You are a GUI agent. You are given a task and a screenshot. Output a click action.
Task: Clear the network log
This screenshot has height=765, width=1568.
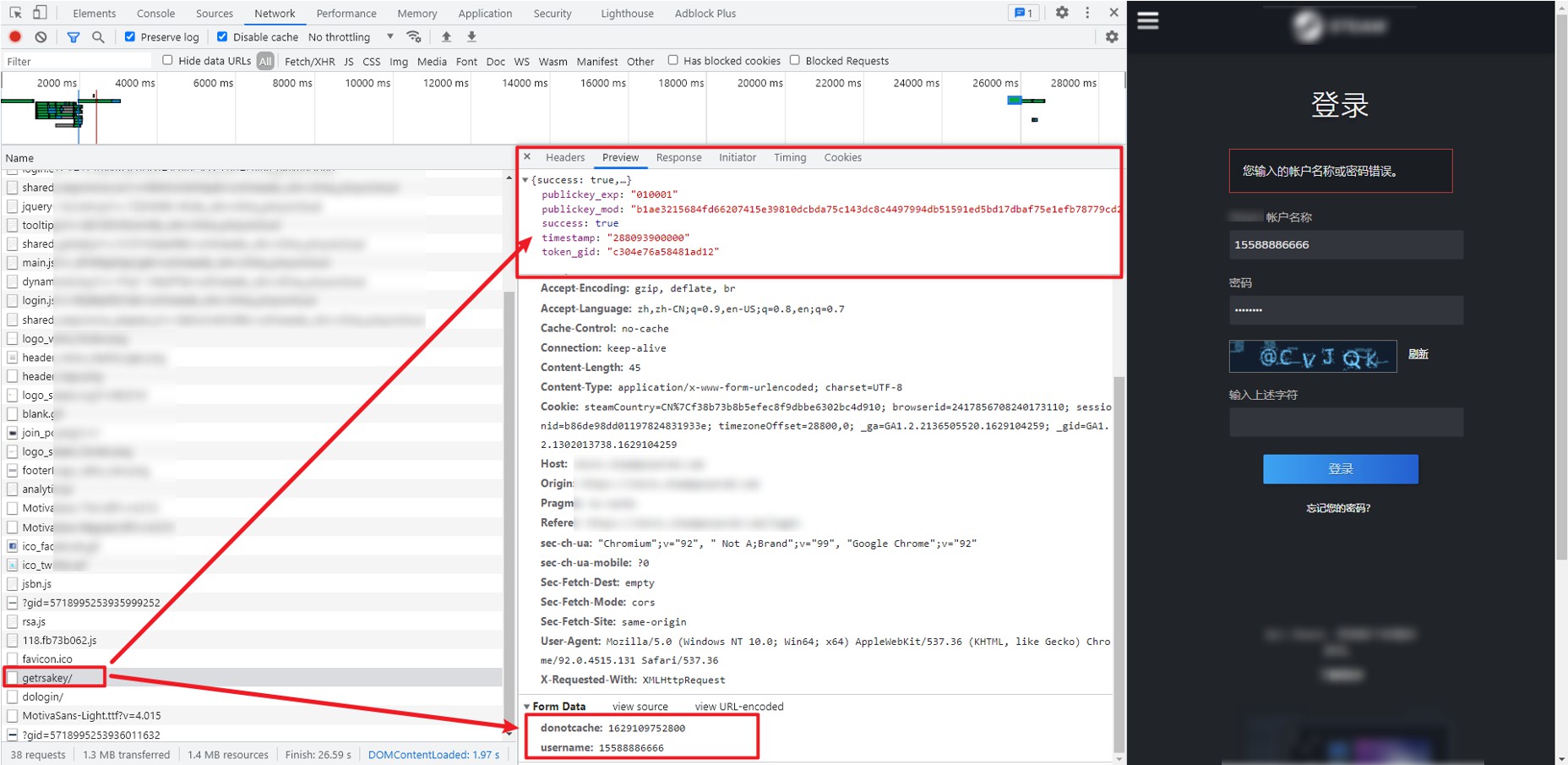[x=41, y=37]
